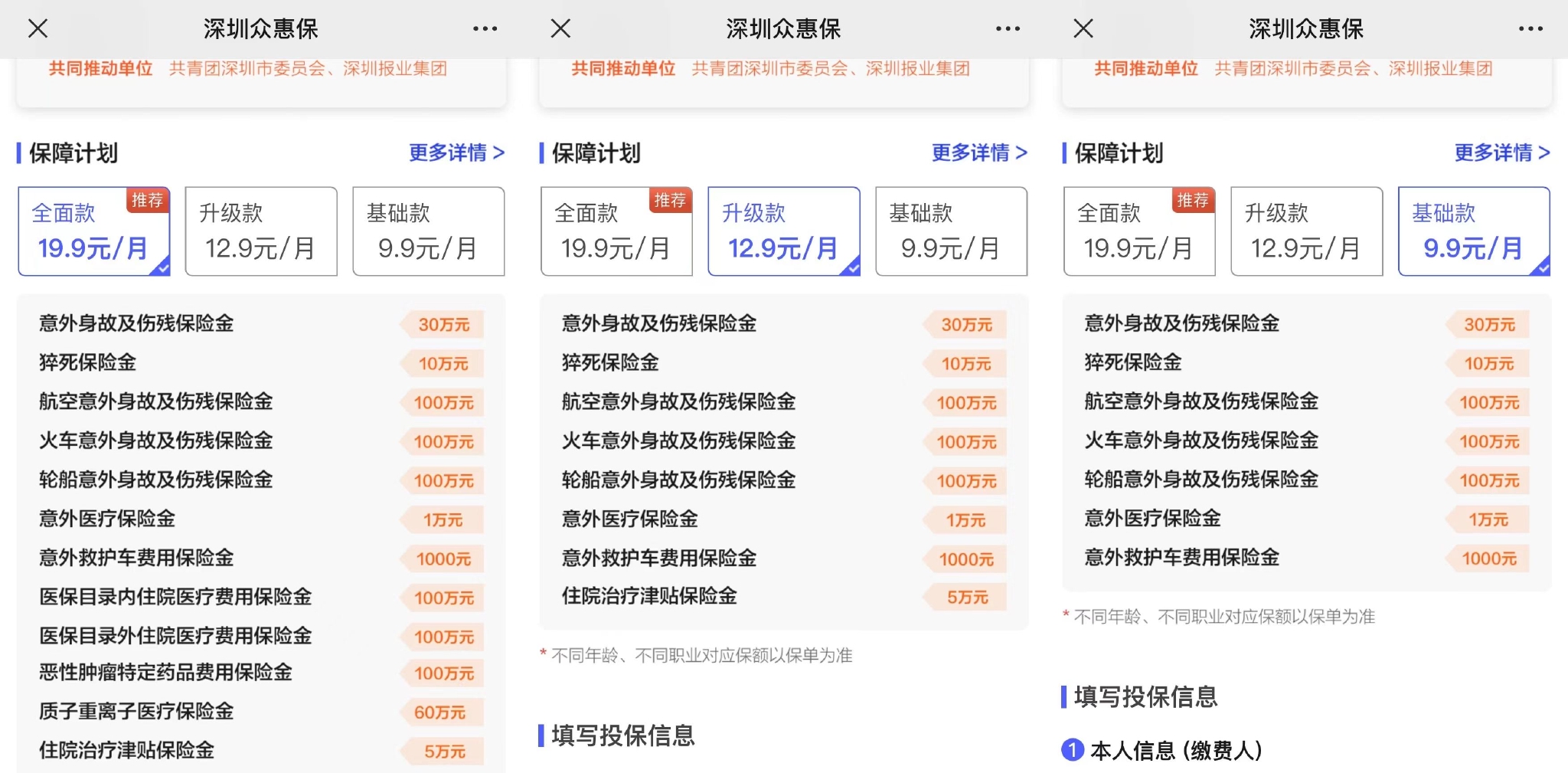Click 恶性肿瘤特定药品费用保险金 row on left screen
Viewport: 1568px width, 773px height.
click(261, 673)
